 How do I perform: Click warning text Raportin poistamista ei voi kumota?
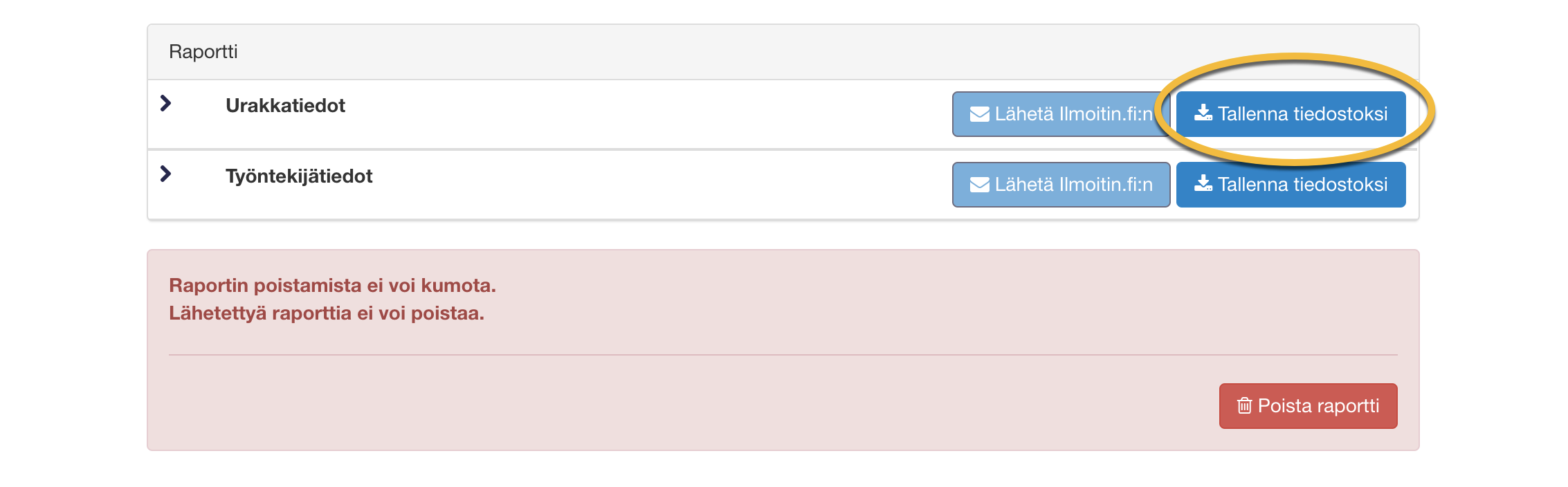coord(332,285)
